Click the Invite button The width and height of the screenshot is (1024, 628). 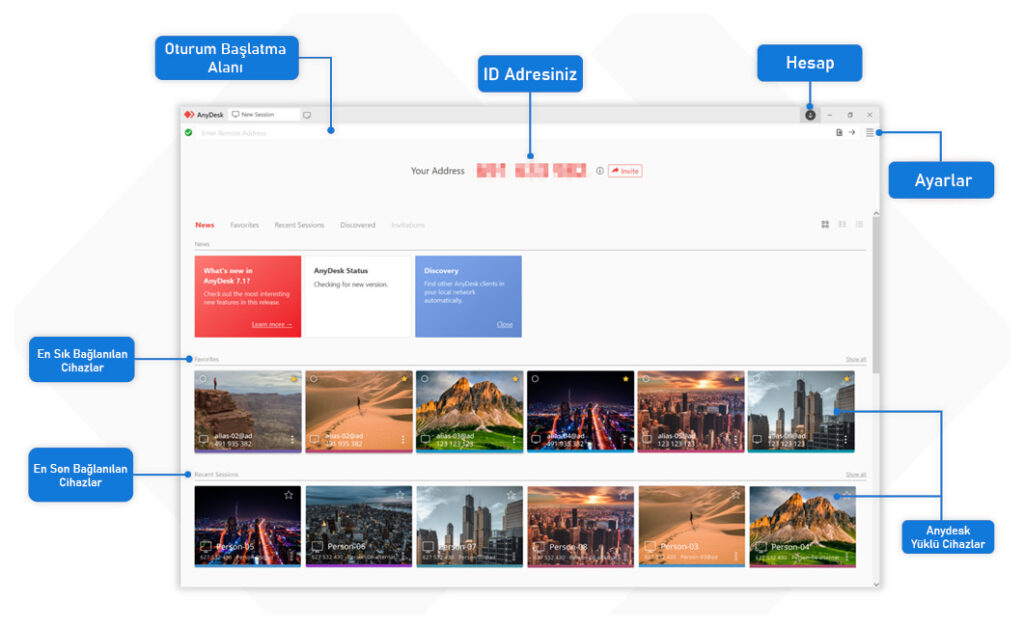click(625, 171)
